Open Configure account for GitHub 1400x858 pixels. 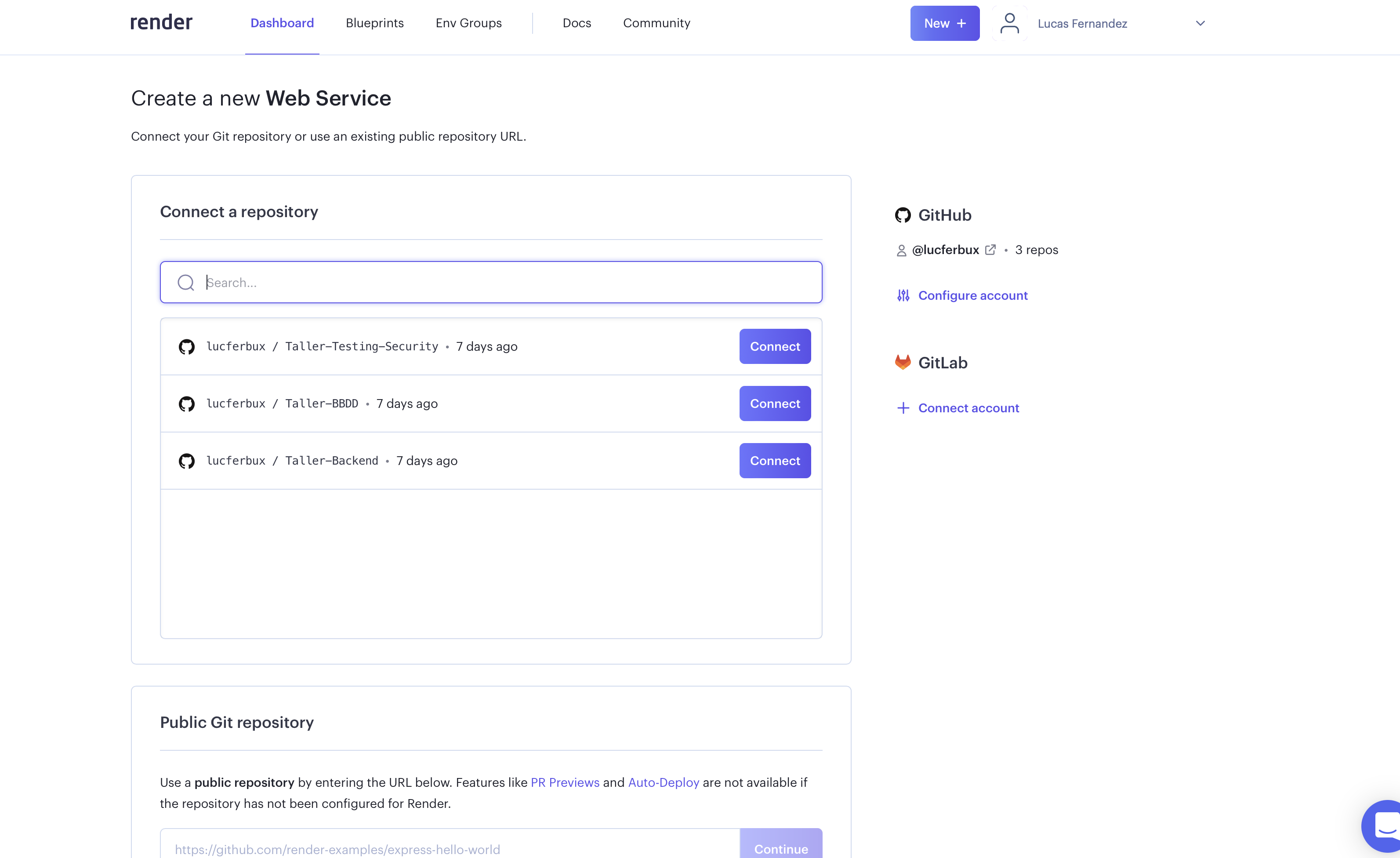972,295
